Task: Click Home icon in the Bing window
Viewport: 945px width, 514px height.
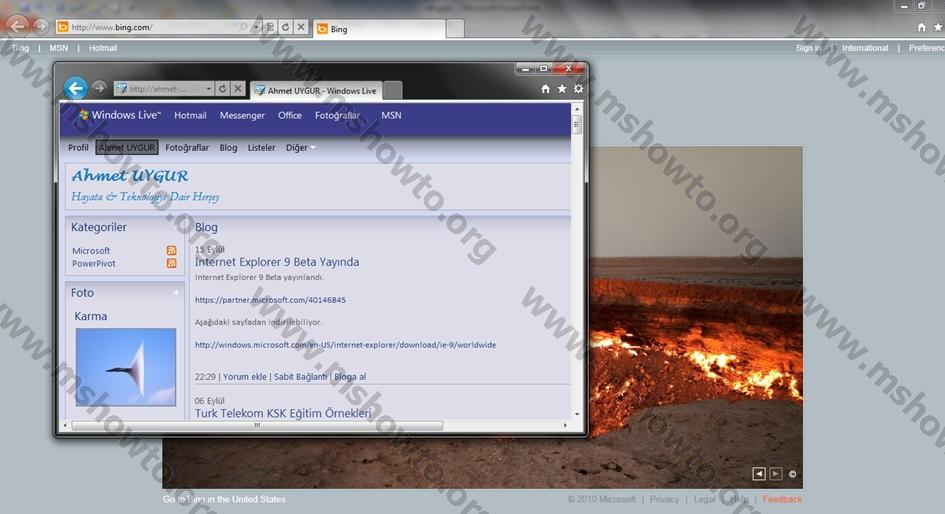Action: [x=921, y=27]
